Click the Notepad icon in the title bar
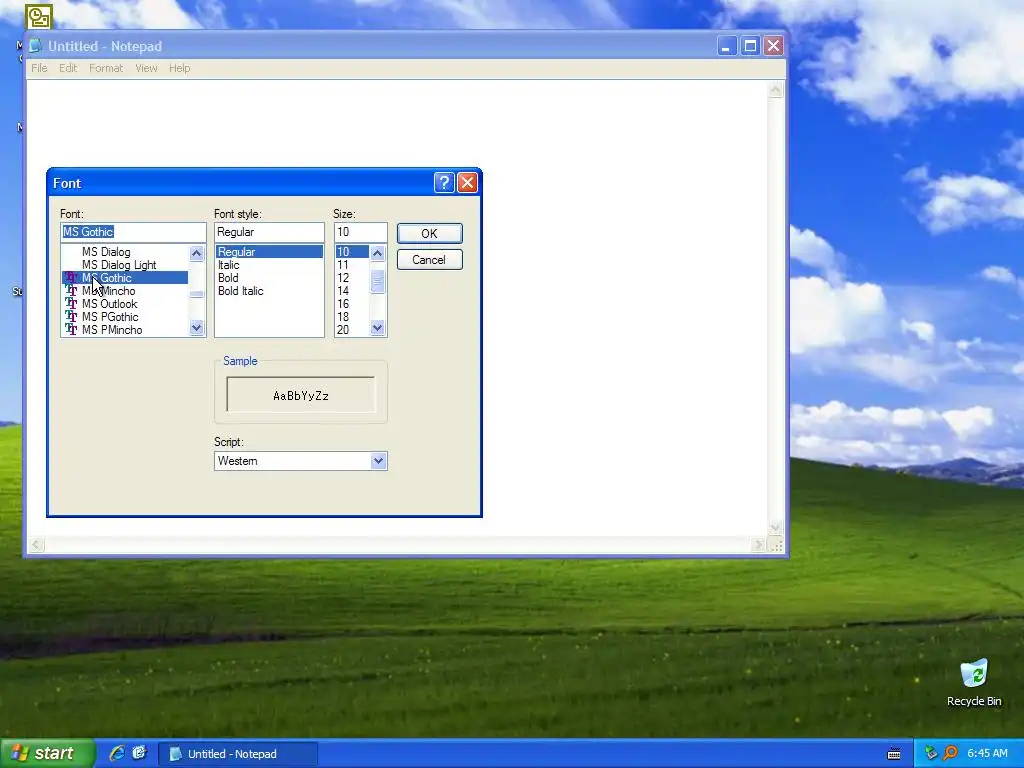Image resolution: width=1024 pixels, height=768 pixels. click(36, 46)
